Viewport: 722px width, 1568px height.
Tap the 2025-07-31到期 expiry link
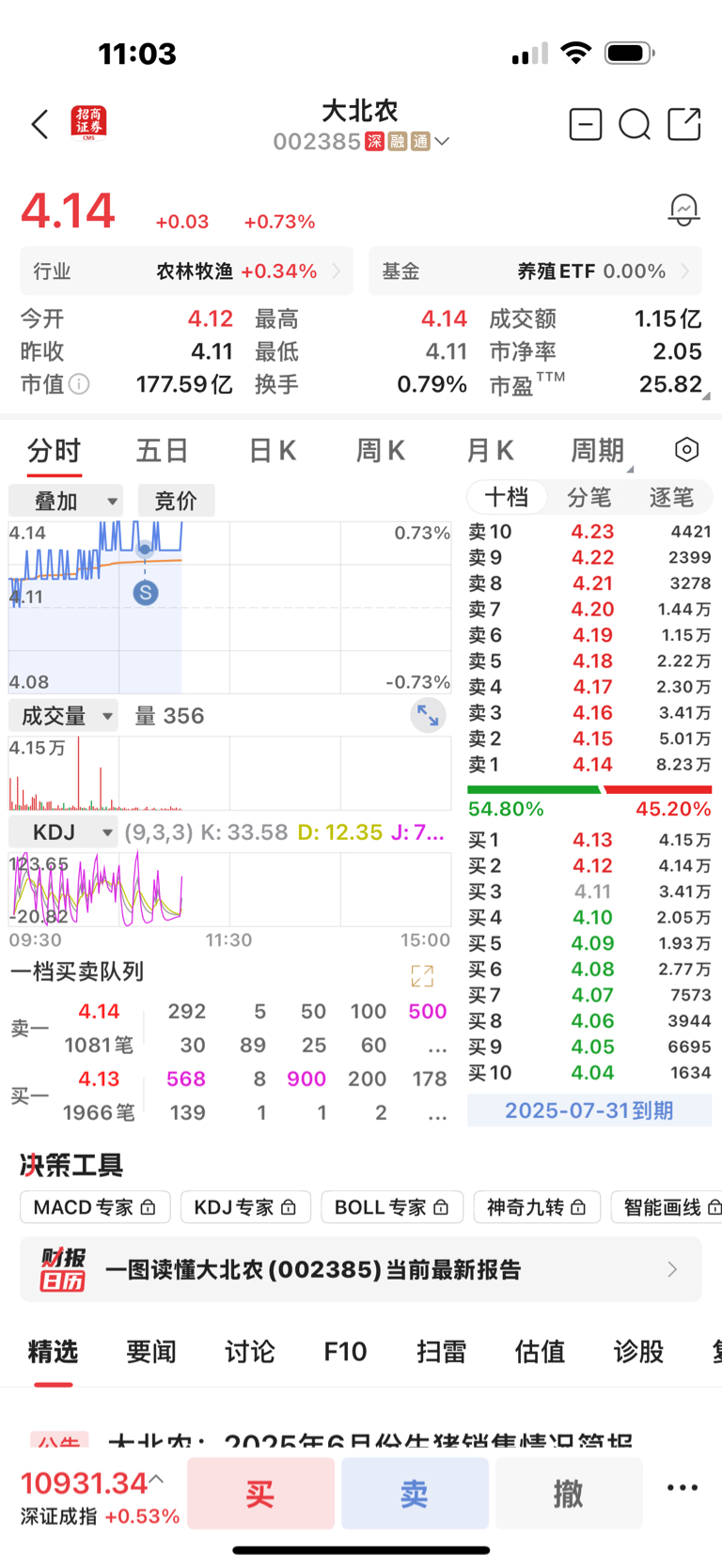(x=589, y=1110)
